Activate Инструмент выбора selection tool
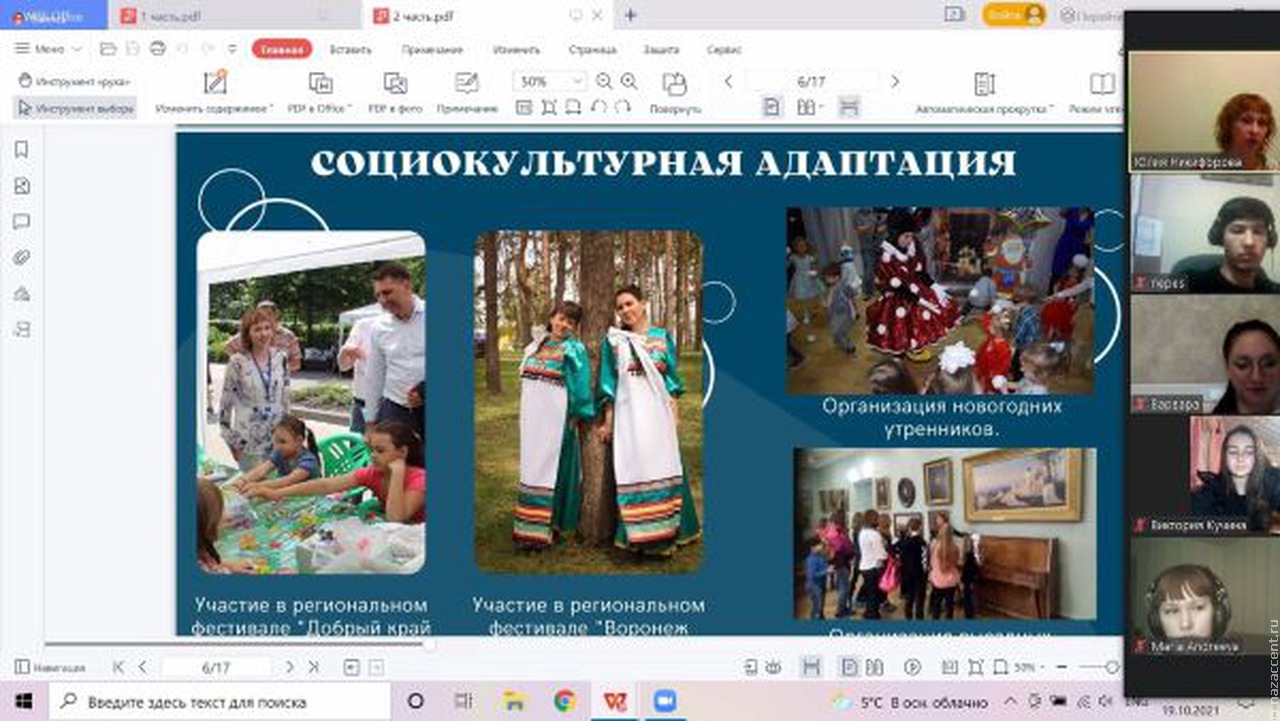This screenshot has width=1280, height=721. (75, 108)
